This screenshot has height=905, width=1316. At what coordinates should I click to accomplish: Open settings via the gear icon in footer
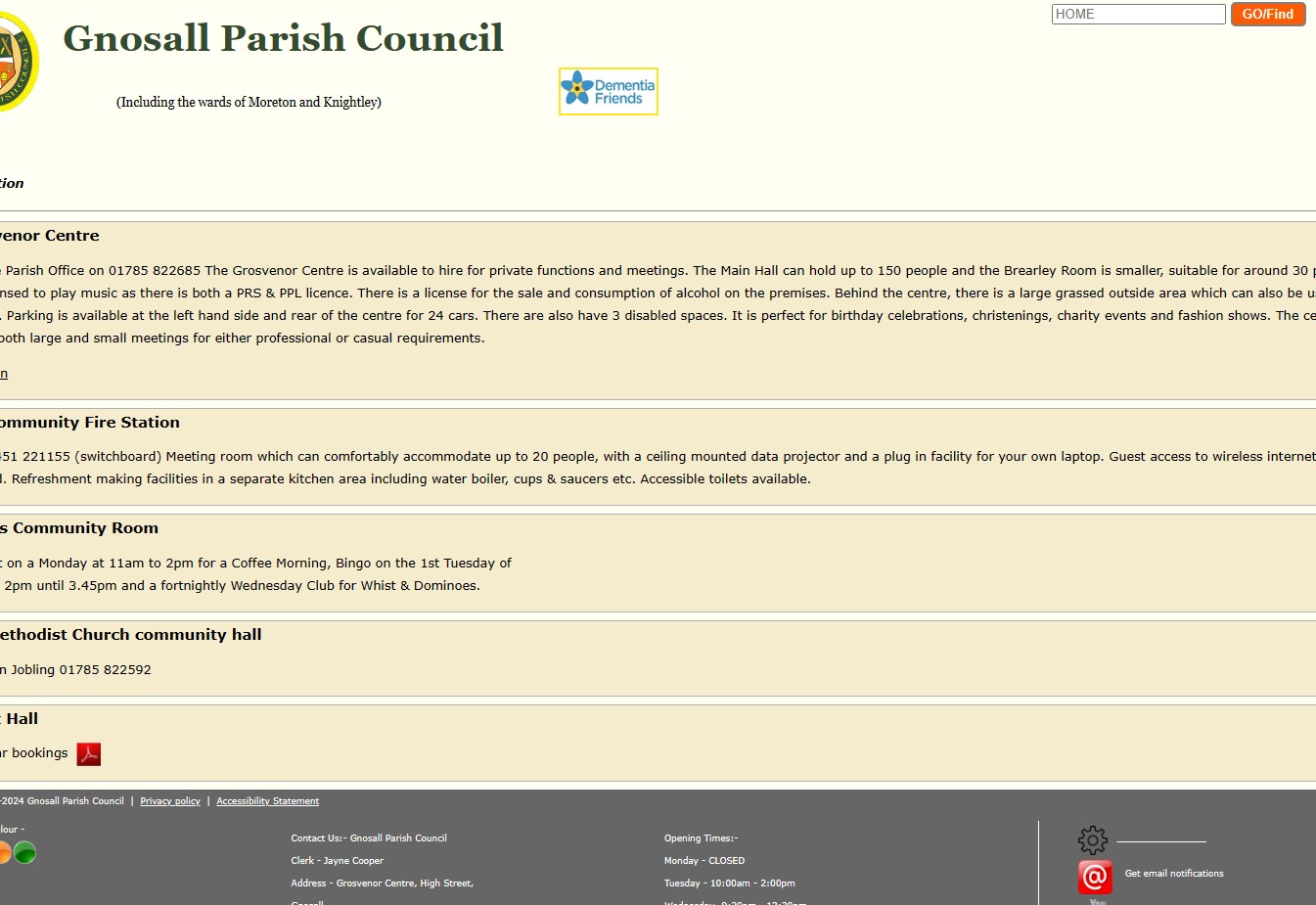click(x=1092, y=839)
